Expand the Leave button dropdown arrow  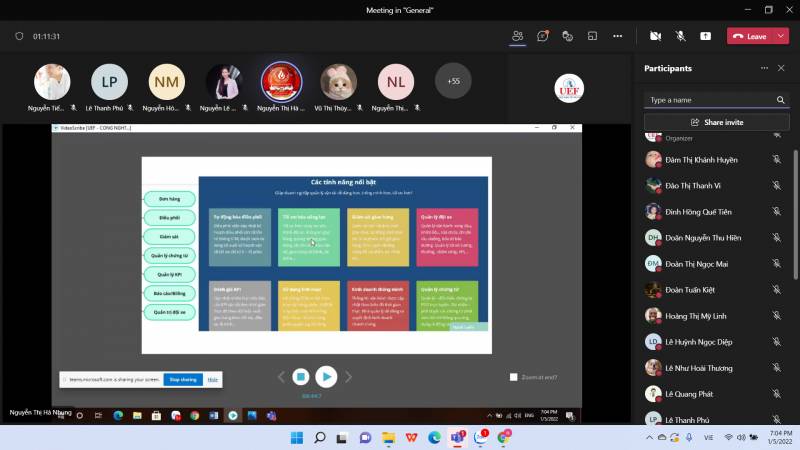[779, 36]
